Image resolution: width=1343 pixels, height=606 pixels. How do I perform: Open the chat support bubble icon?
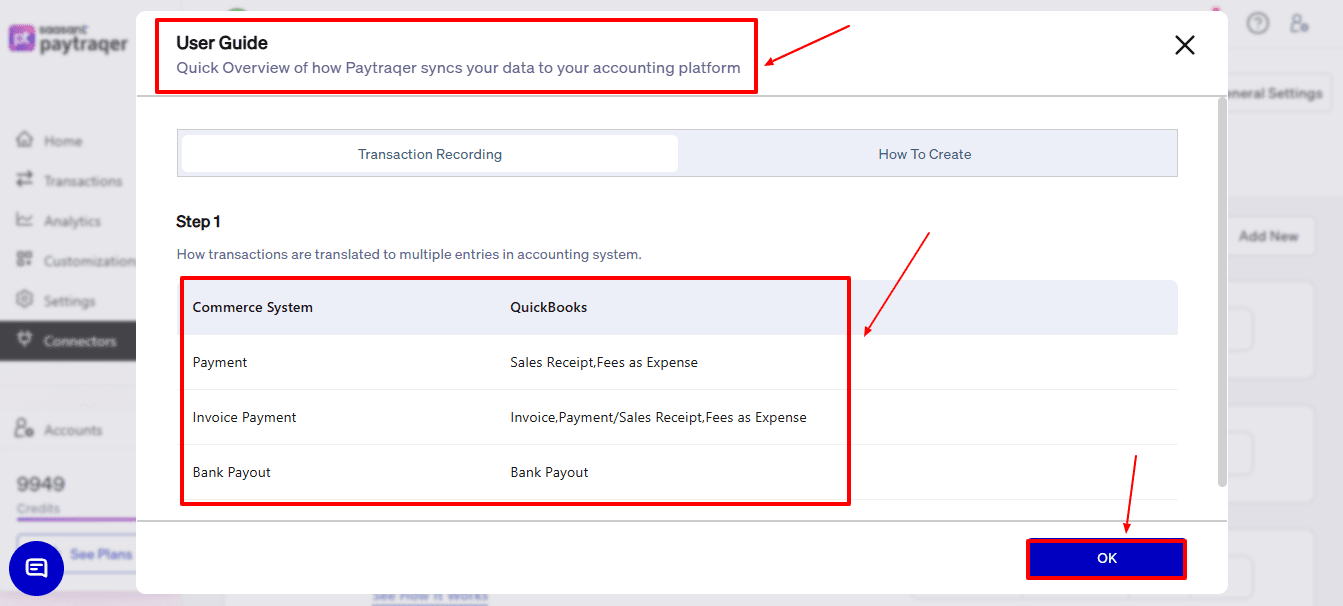(x=36, y=568)
